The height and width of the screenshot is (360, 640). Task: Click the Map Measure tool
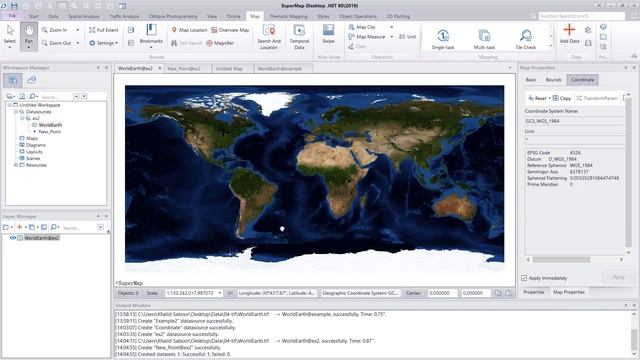tap(367, 36)
